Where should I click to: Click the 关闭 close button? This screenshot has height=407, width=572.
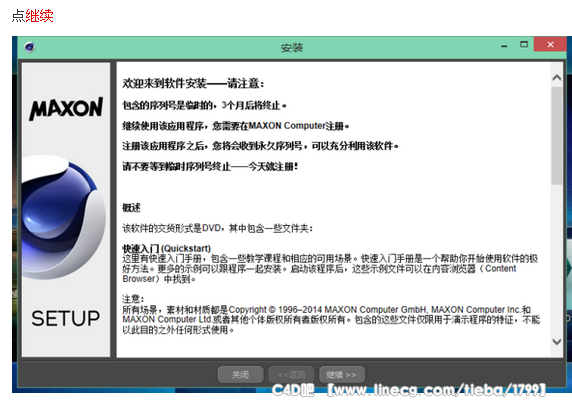240,375
